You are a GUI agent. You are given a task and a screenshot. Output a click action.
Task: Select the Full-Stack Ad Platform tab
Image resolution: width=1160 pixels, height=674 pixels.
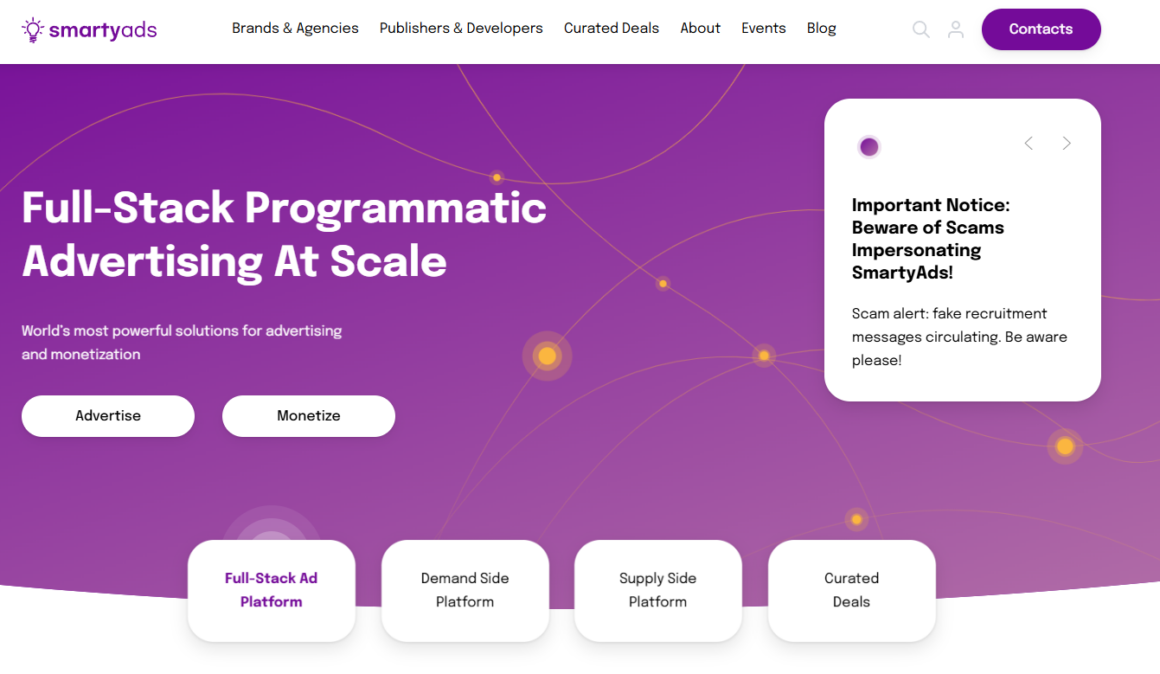coord(271,590)
